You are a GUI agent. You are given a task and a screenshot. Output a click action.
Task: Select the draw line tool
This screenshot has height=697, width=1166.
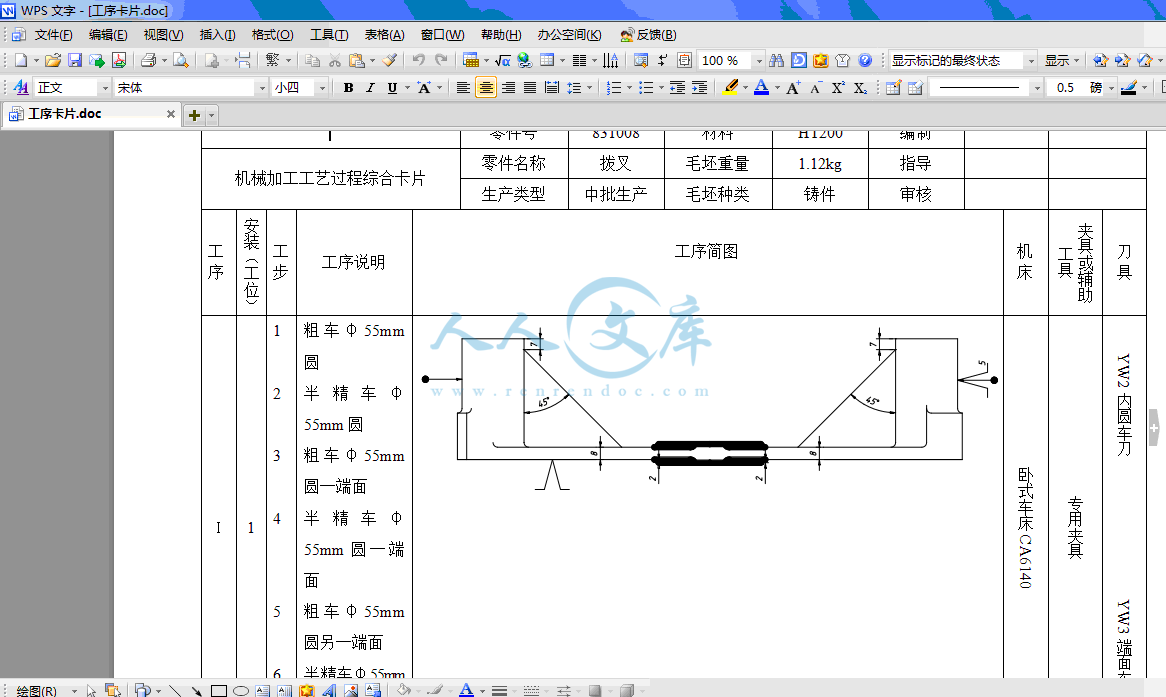[x=175, y=690]
